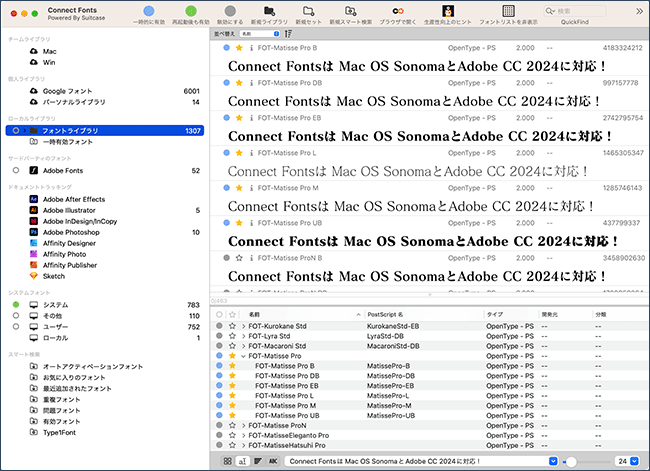Viewport: 650px width, 471px height.
Task: Select Adobe Photoshop in document tracking
Action: pyautogui.click(x=71, y=232)
